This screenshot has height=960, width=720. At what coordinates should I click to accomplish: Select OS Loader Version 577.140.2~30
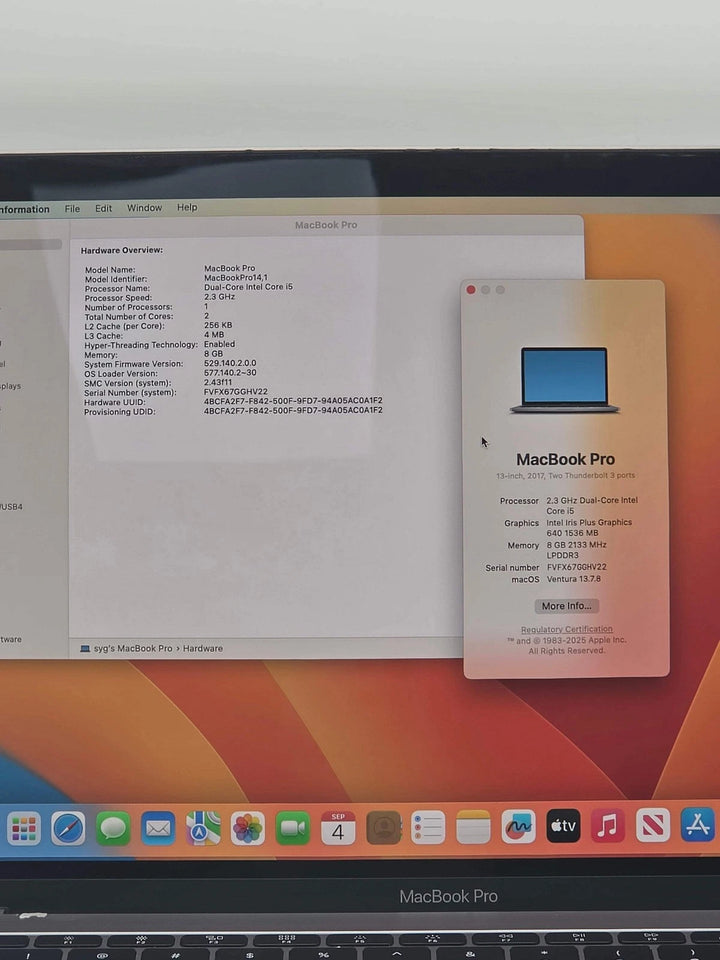pos(230,372)
